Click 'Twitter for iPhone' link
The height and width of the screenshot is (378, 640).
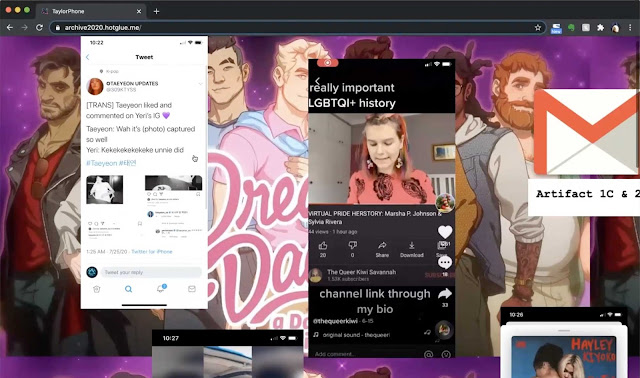[151, 251]
